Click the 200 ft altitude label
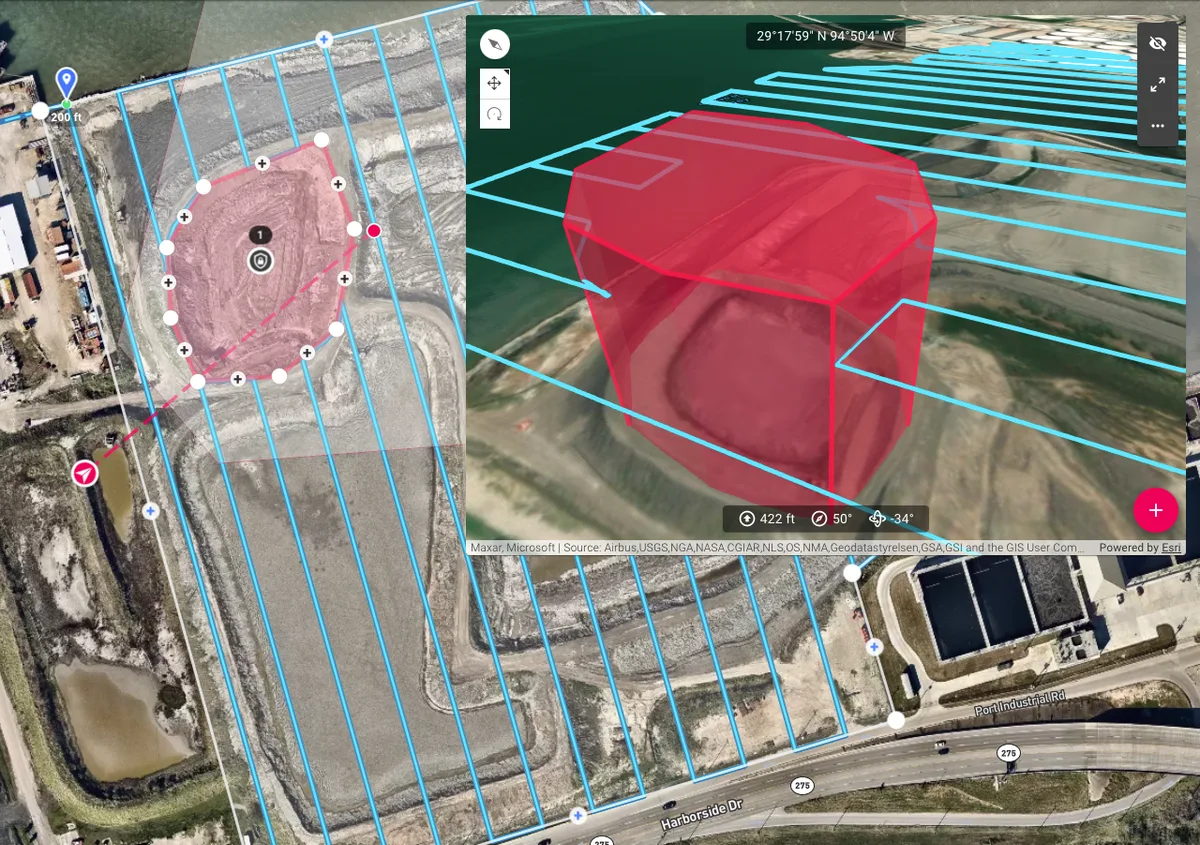The width and height of the screenshot is (1200, 845). pos(67,117)
